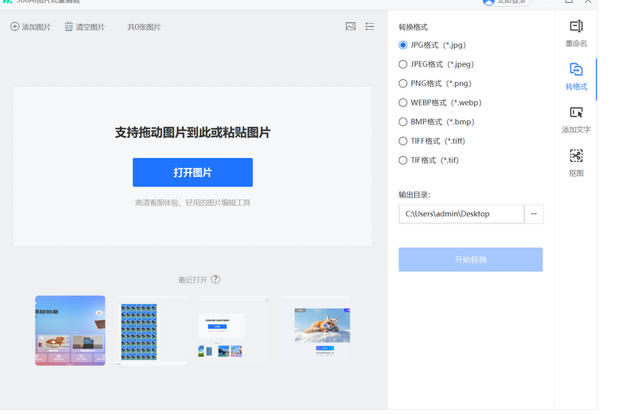Click the 输出目录 label
This screenshot has height=414, width=630.
point(414,195)
